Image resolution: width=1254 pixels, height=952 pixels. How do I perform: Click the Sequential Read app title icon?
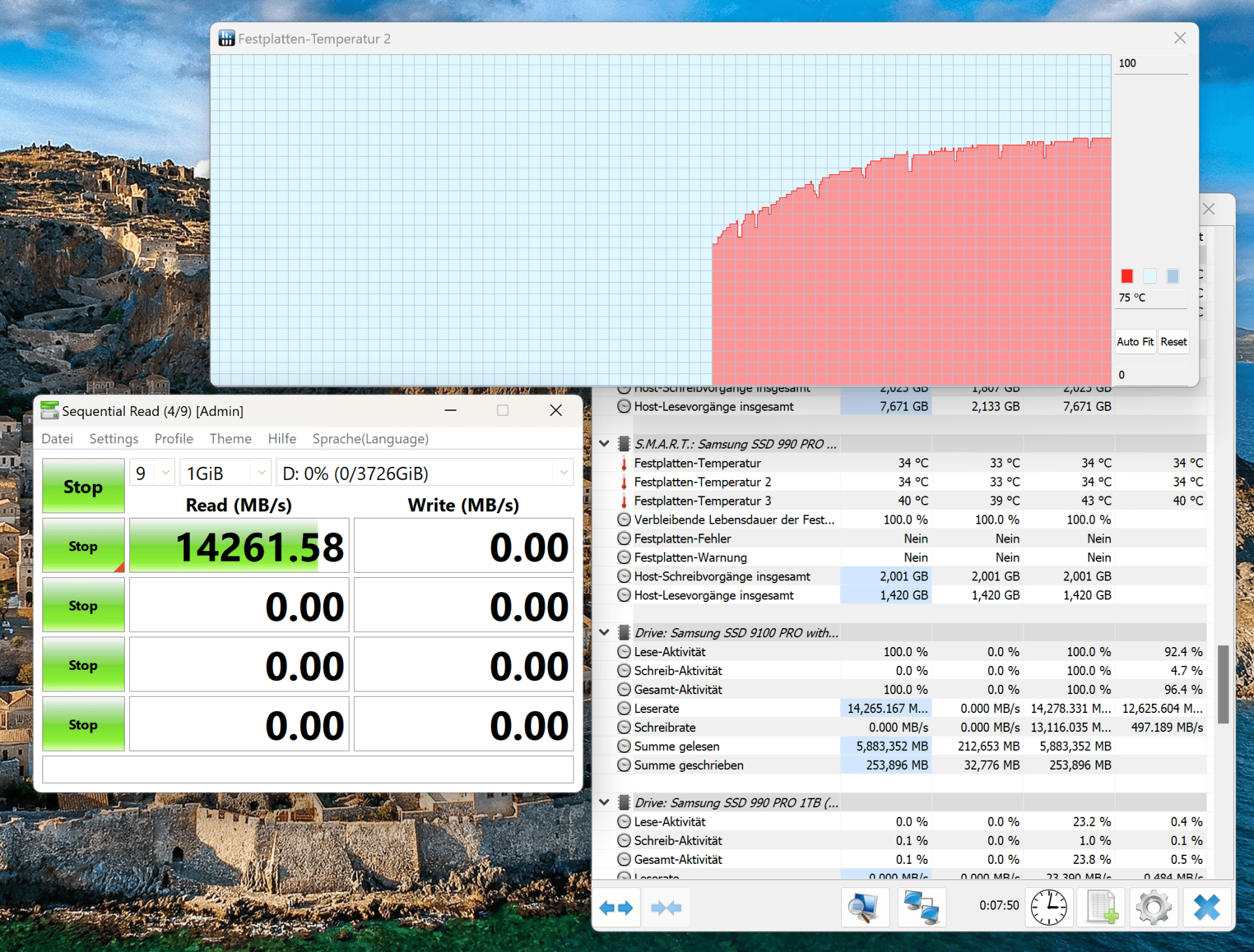[49, 410]
